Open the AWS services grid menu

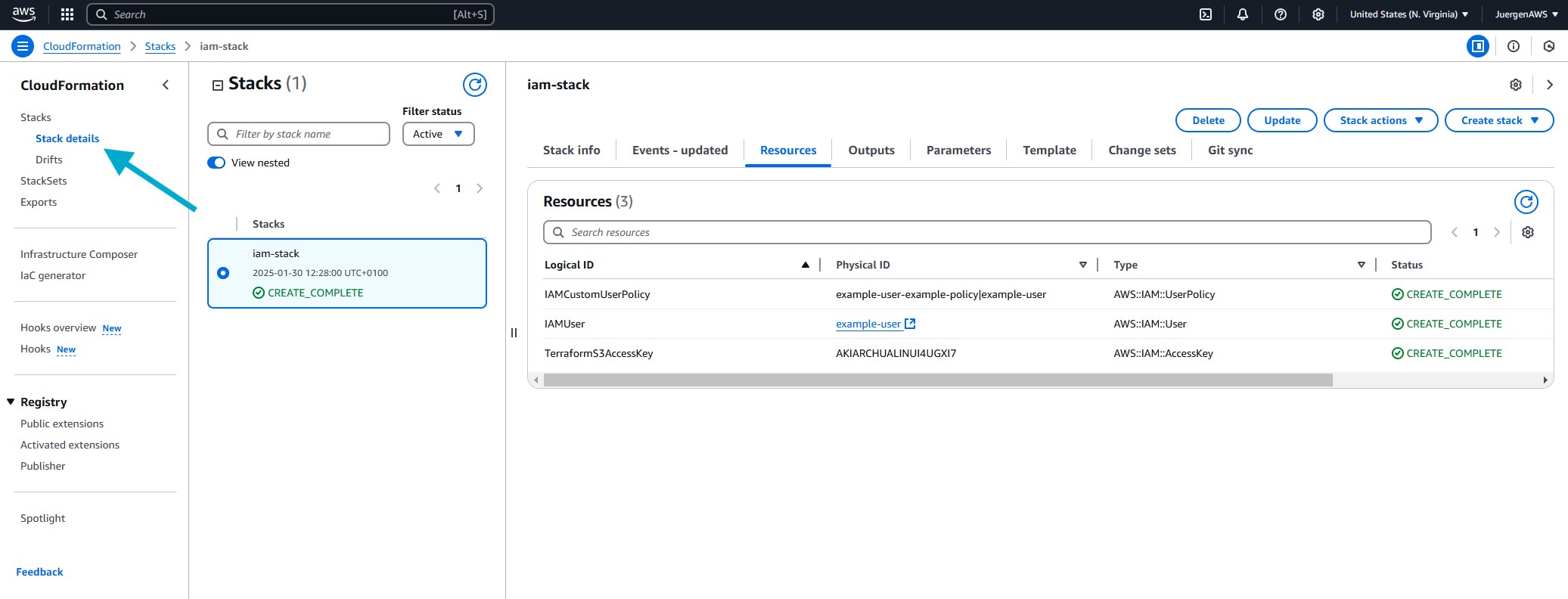(67, 14)
